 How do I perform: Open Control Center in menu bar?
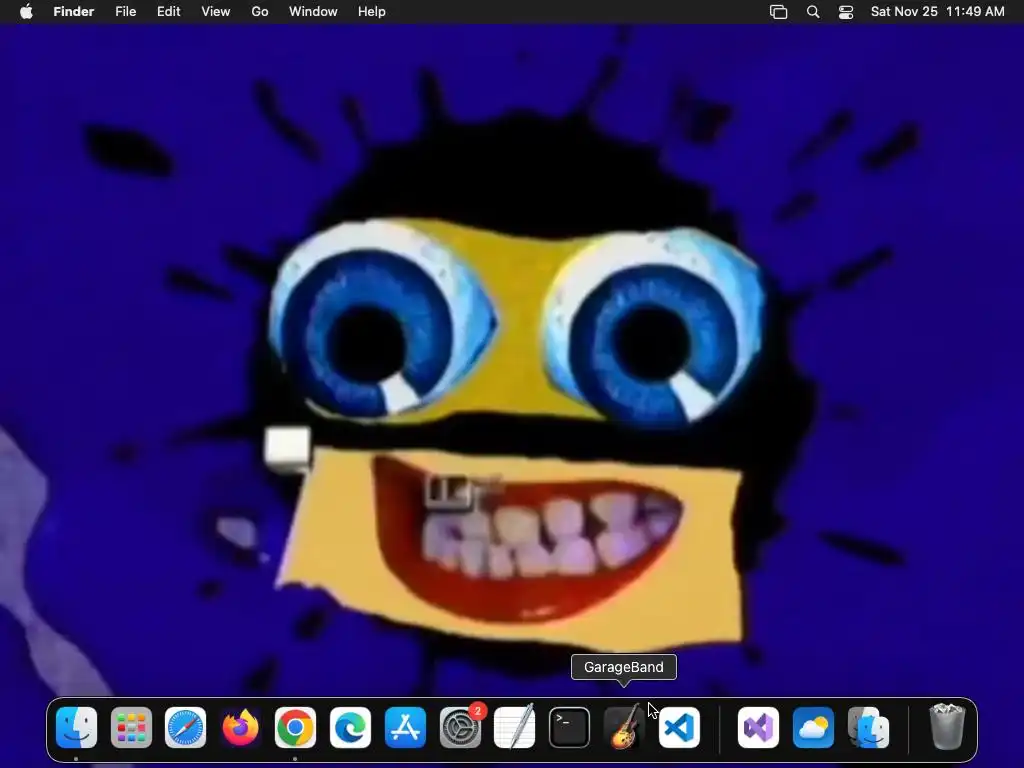[x=846, y=12]
